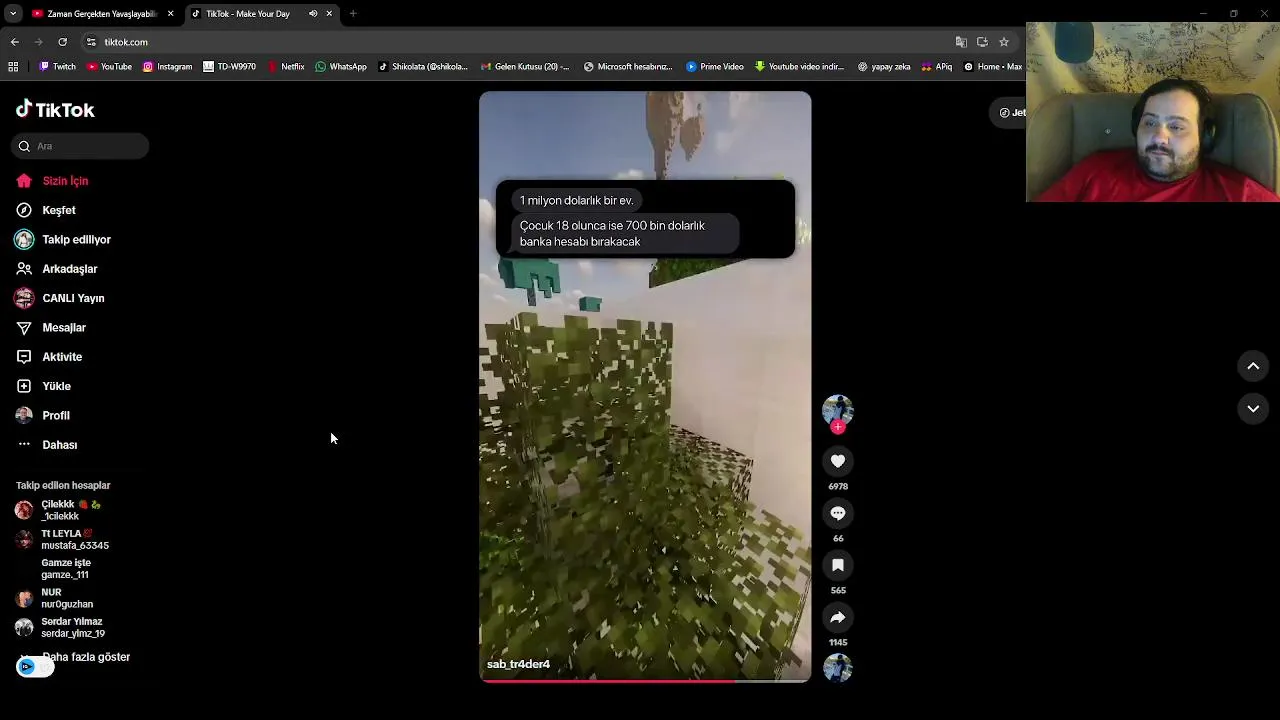1280x720 pixels.
Task: Open the Instagram bookmark
Action: pos(167,67)
